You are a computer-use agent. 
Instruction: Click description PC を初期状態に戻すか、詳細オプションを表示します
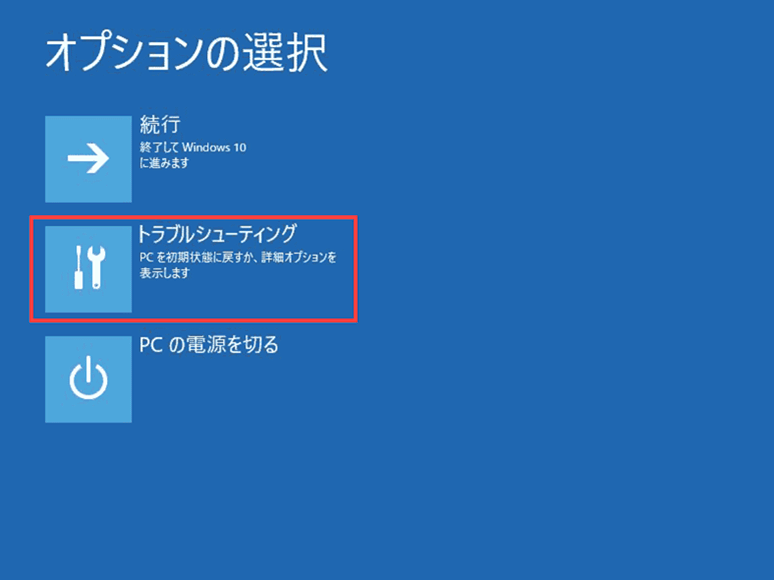[238, 265]
